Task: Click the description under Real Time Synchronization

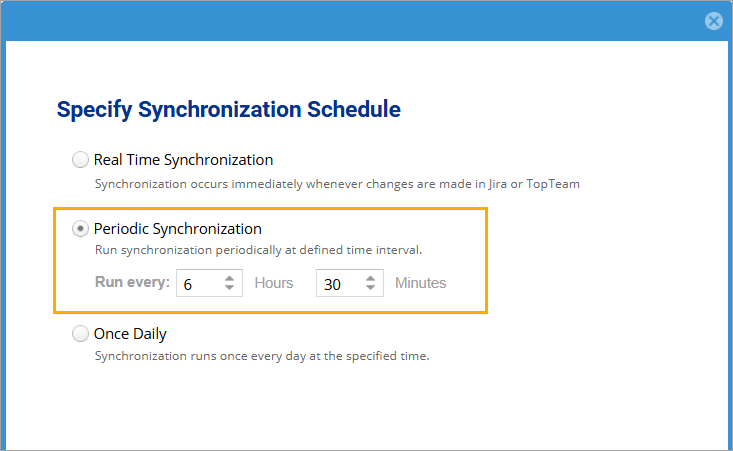Action: (337, 184)
